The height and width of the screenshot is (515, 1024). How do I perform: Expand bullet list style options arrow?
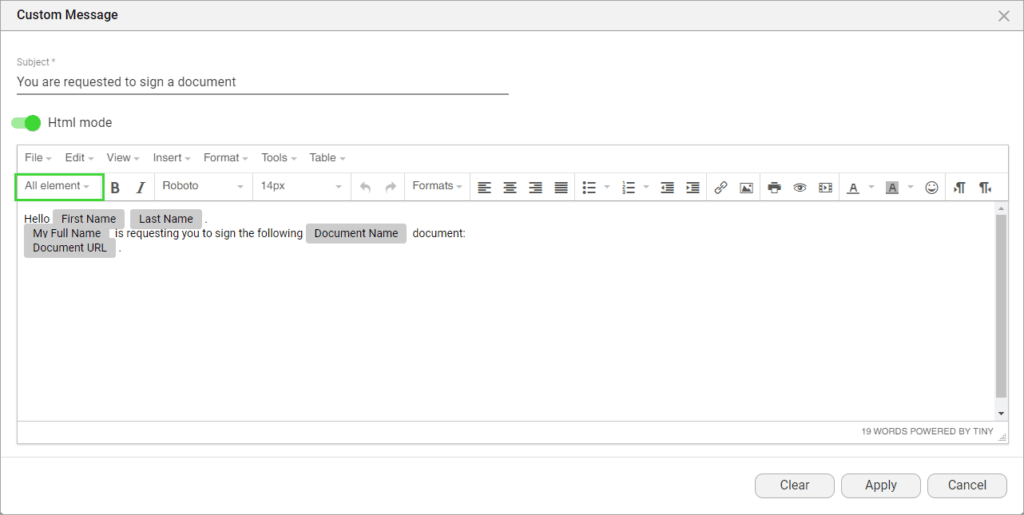[x=607, y=187]
